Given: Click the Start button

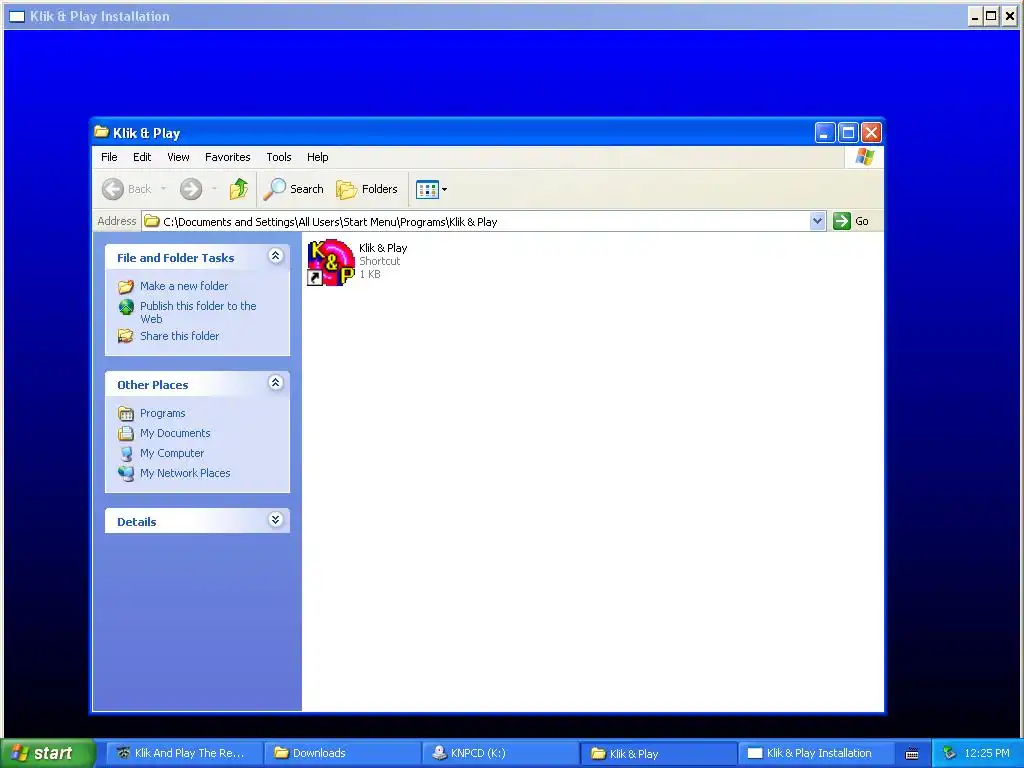Looking at the screenshot, I should 47,753.
